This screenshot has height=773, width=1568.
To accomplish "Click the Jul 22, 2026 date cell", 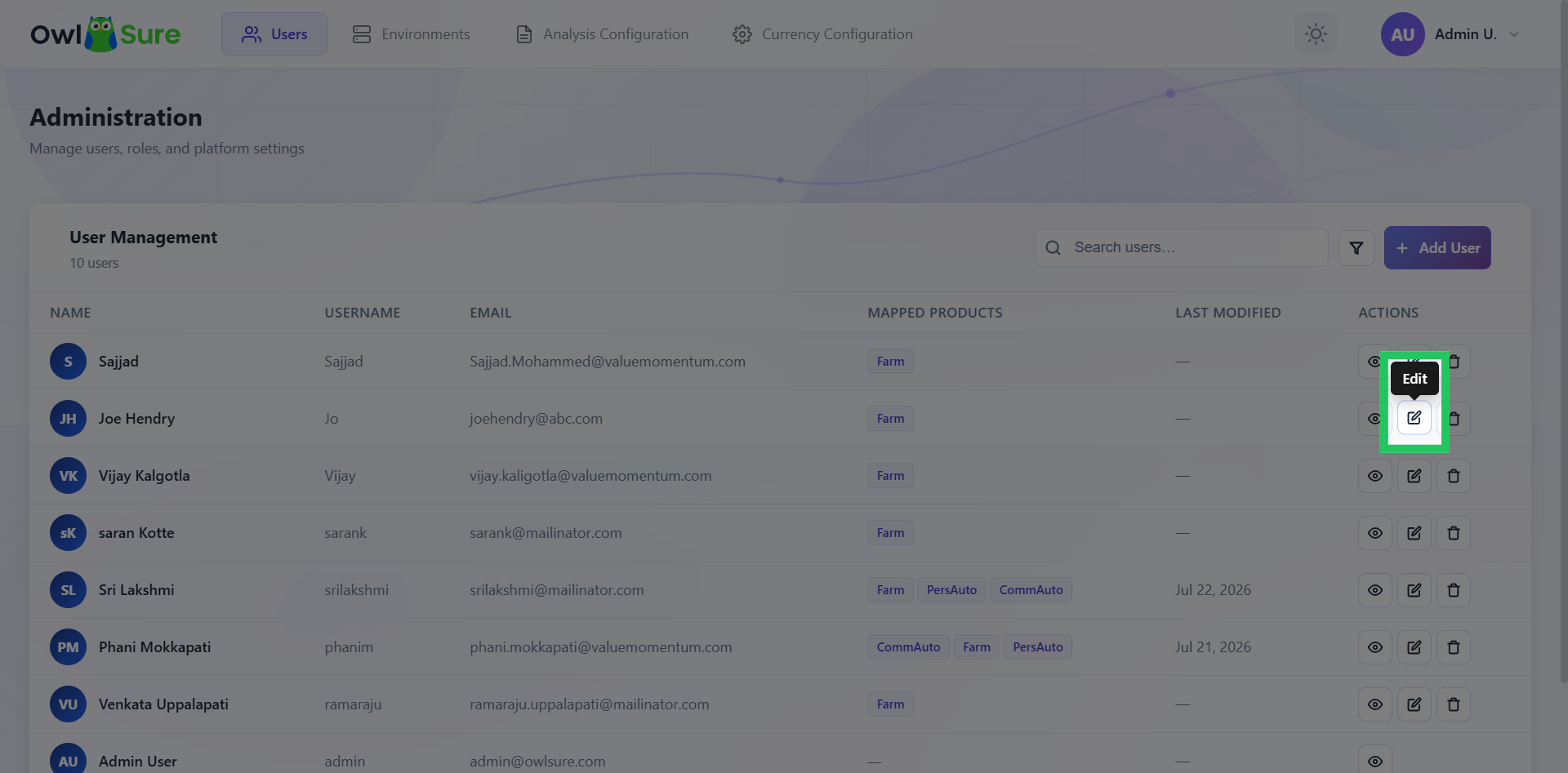I will (1213, 590).
